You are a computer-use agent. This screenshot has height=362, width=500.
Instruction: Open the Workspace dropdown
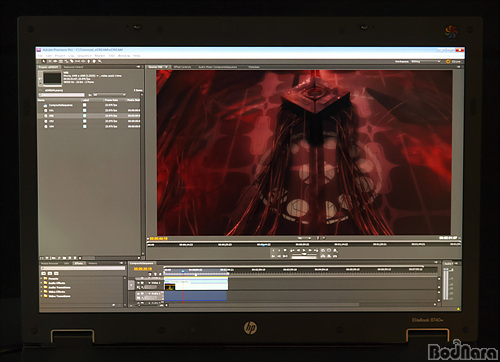pyautogui.click(x=426, y=62)
